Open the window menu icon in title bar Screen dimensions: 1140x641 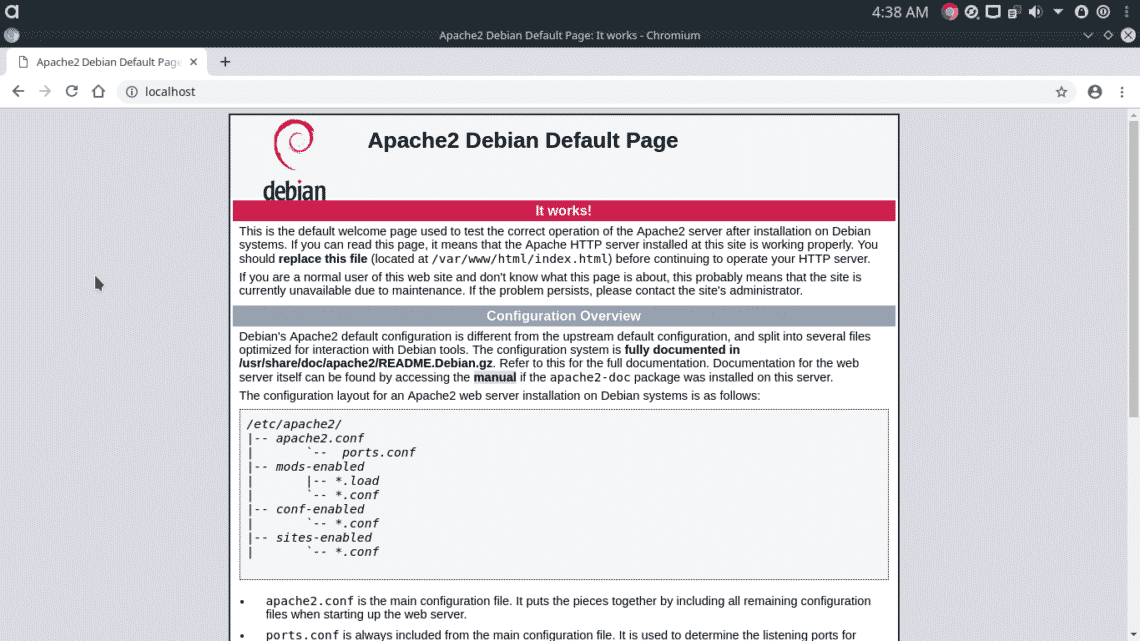coord(12,35)
